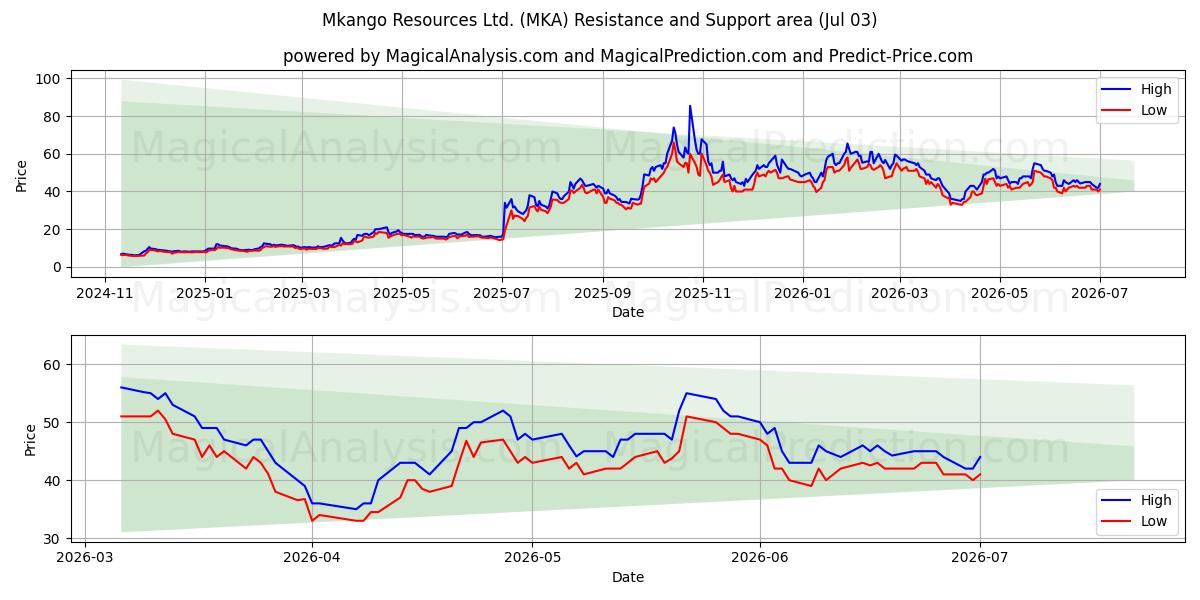Click the '2026-07' tick on lower chart
The width and height of the screenshot is (1200, 600).
[x=980, y=557]
